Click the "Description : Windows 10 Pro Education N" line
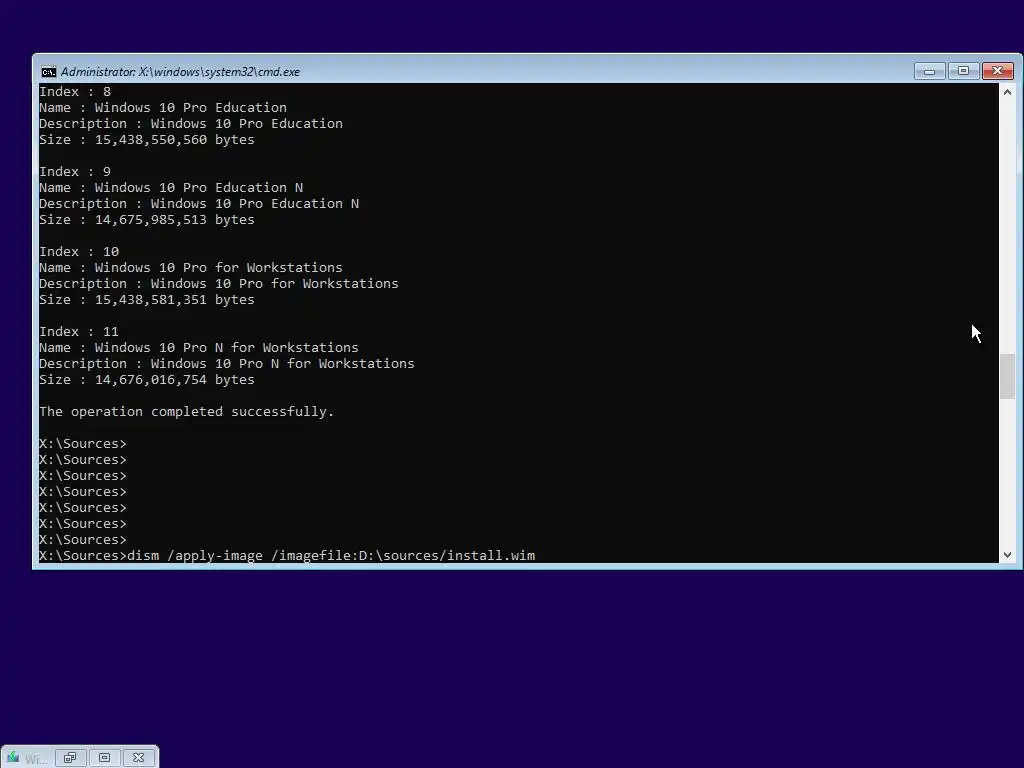The height and width of the screenshot is (768, 1024). point(199,204)
